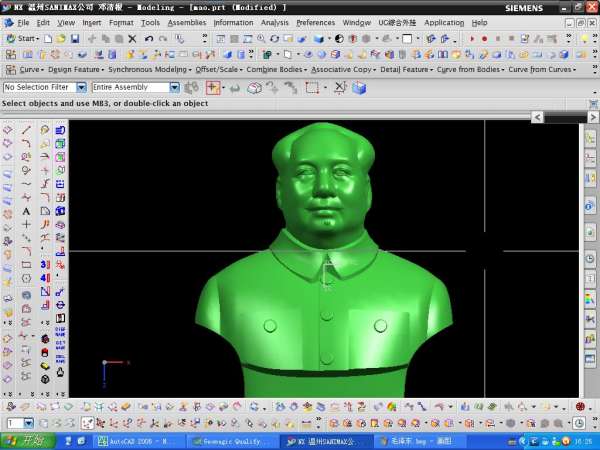
Task: Switch to Geomagic Qualify taskbar window
Action: pyautogui.click(x=232, y=442)
